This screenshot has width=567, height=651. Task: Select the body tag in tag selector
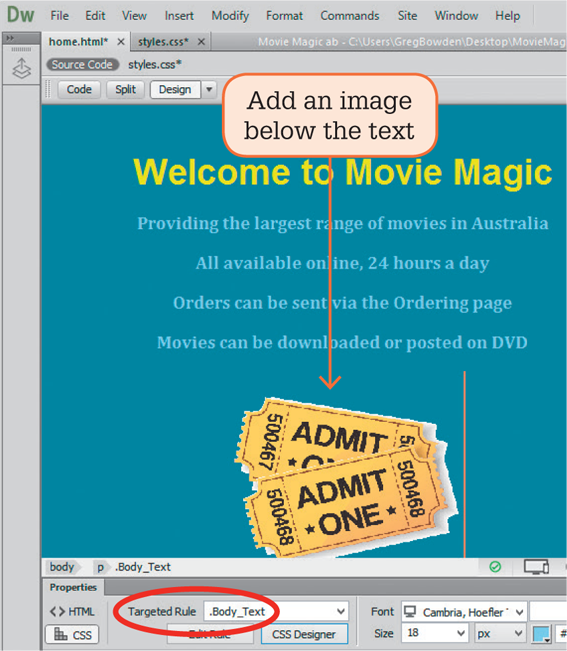pyautogui.click(x=61, y=567)
